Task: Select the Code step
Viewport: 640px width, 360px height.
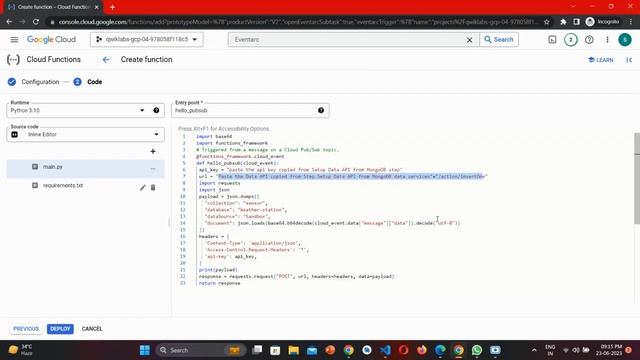Action: click(88, 82)
